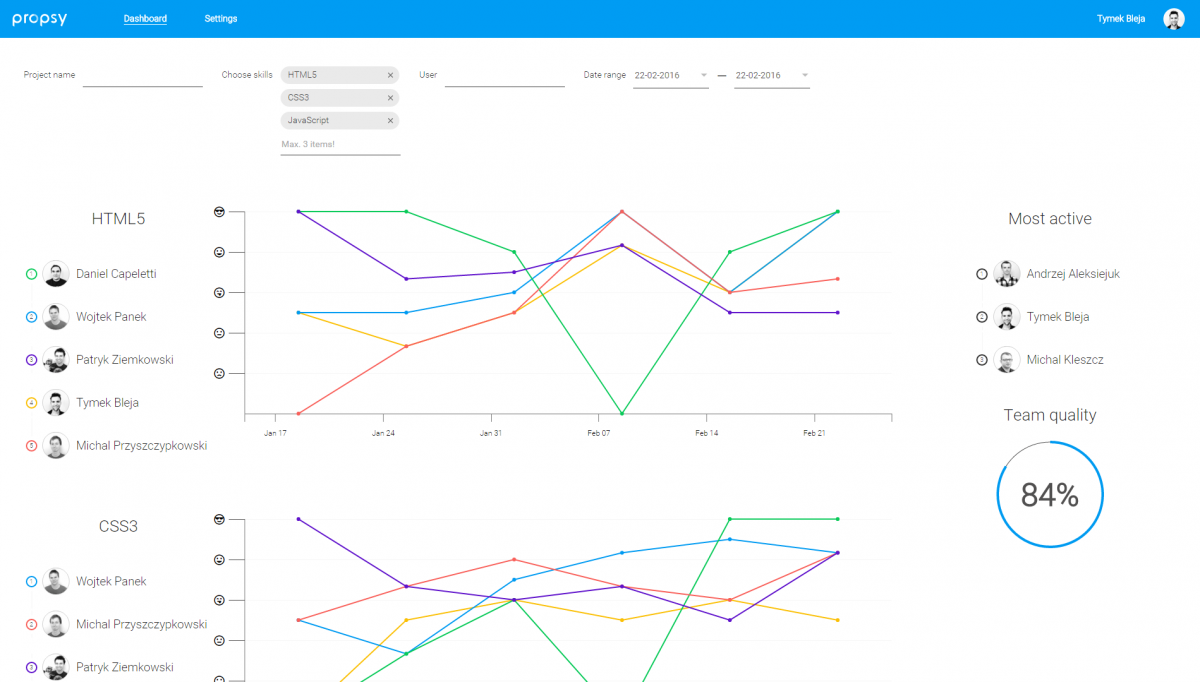Open the end date range dropdown
Screen dimensions: 1200x682
pyautogui.click(x=804, y=75)
